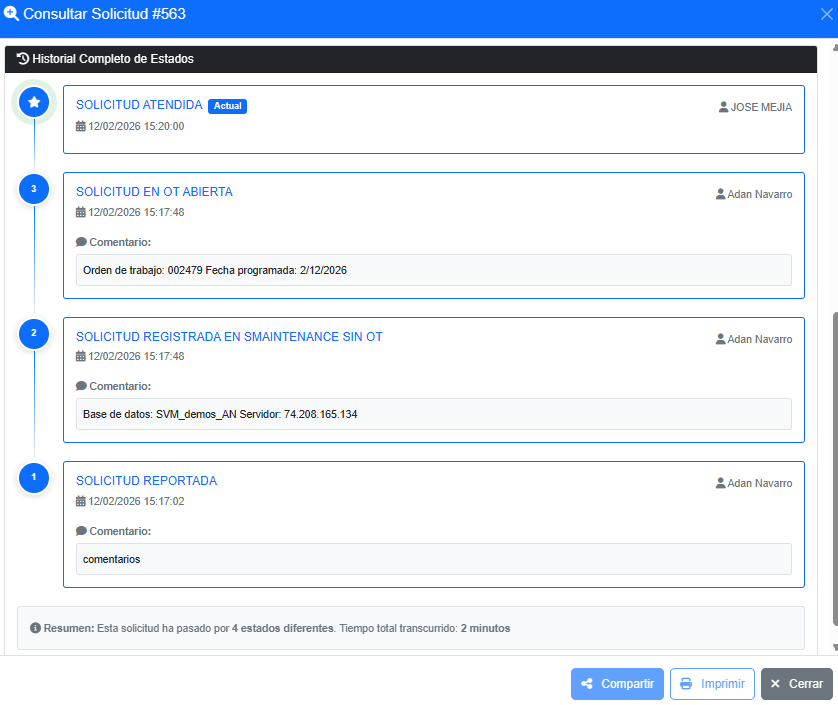The image size is (838, 705).
Task: Select timeline step 1 circle
Action: point(34,477)
